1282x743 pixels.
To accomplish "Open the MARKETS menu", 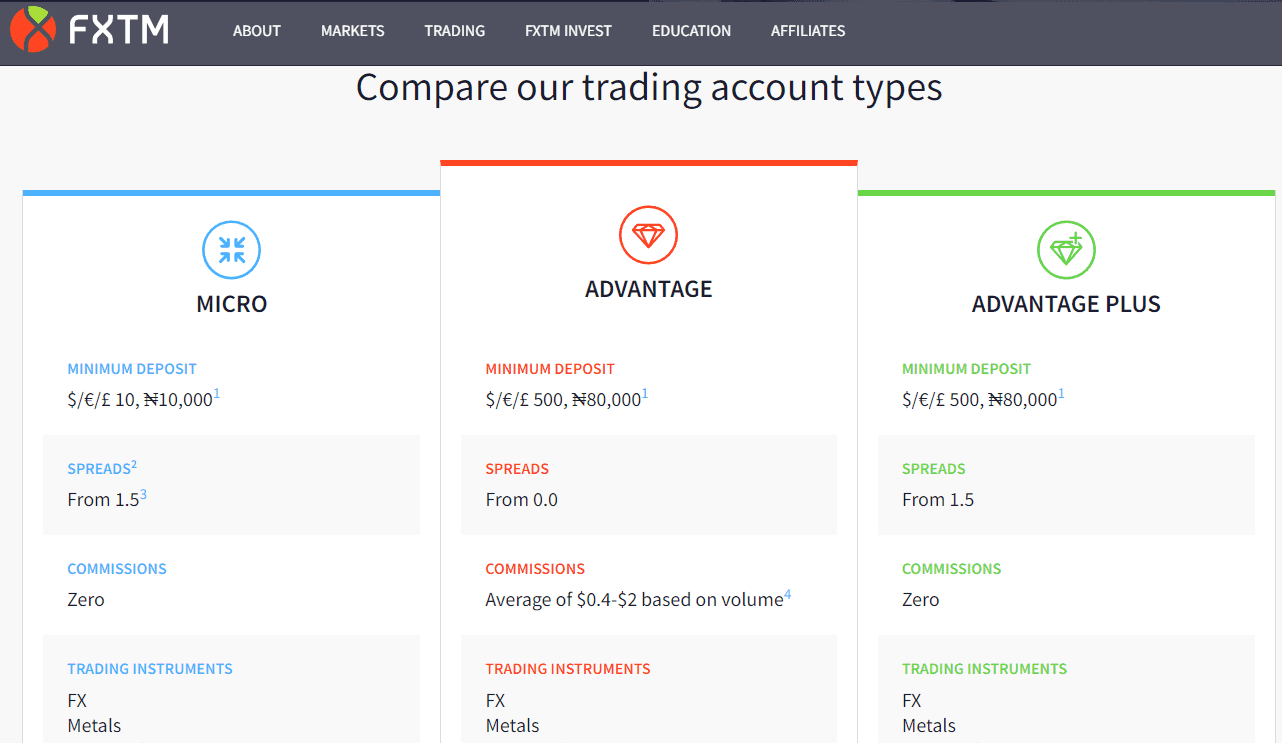I will 352,31.
